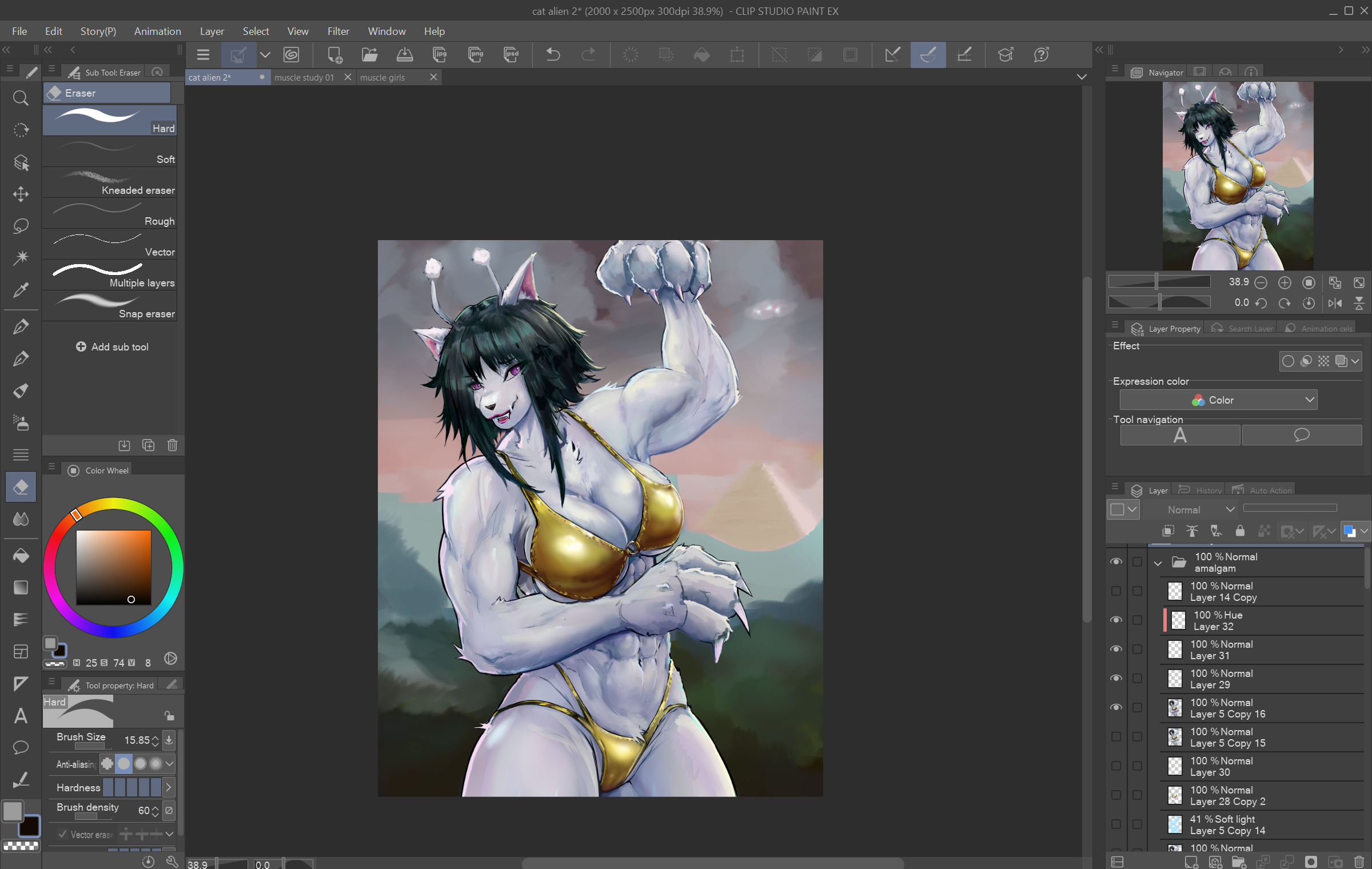This screenshot has height=869, width=1372.
Task: Click Add sub tool
Action: point(112,346)
